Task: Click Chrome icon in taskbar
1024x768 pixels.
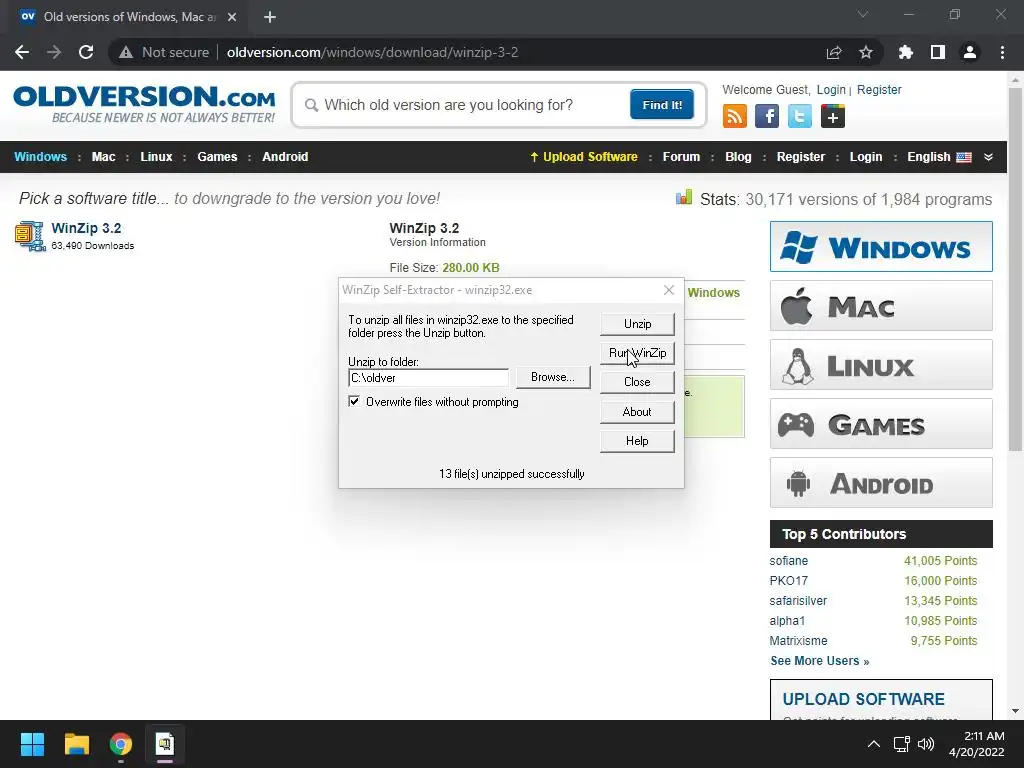Action: pos(121,744)
